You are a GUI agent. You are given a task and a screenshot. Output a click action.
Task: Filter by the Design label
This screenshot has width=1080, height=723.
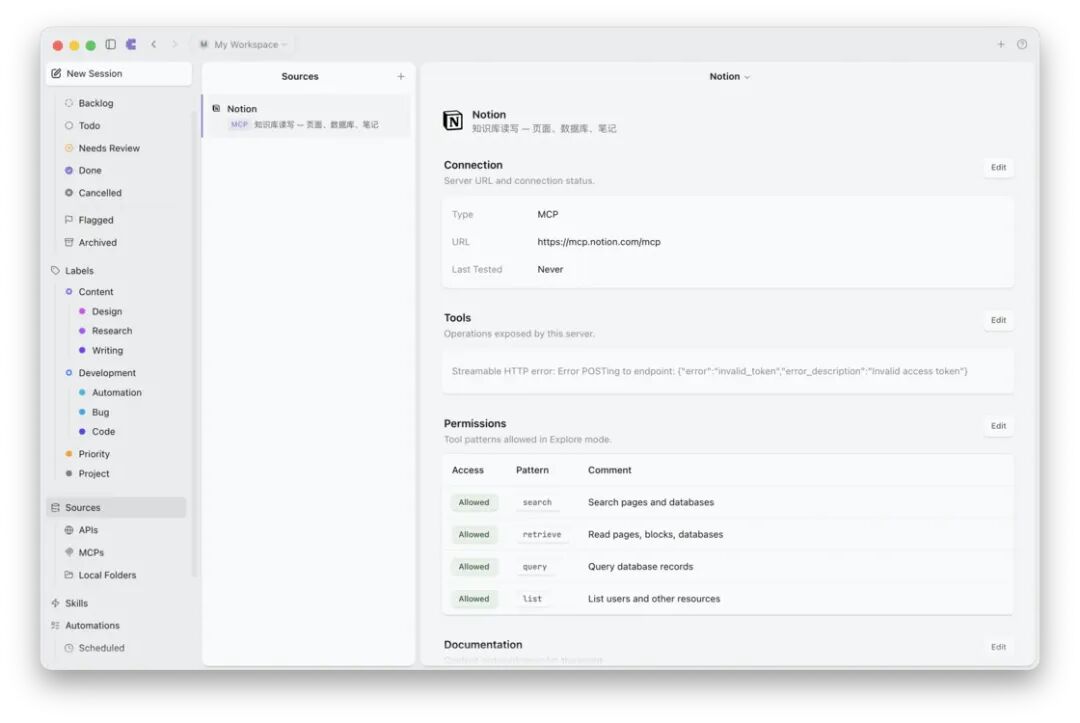(107, 311)
